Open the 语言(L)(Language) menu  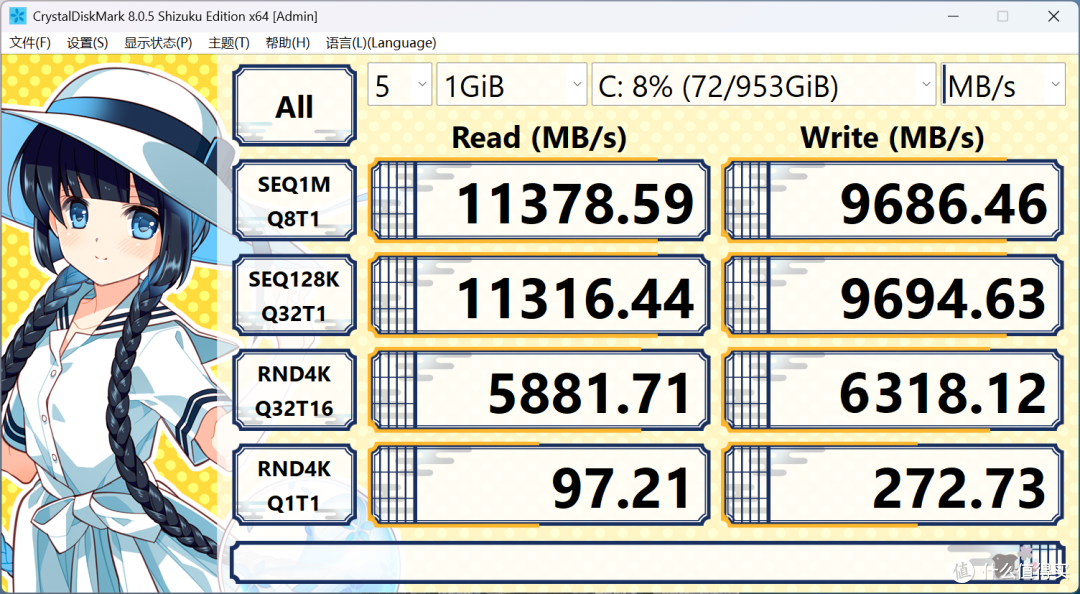pyautogui.click(x=381, y=43)
